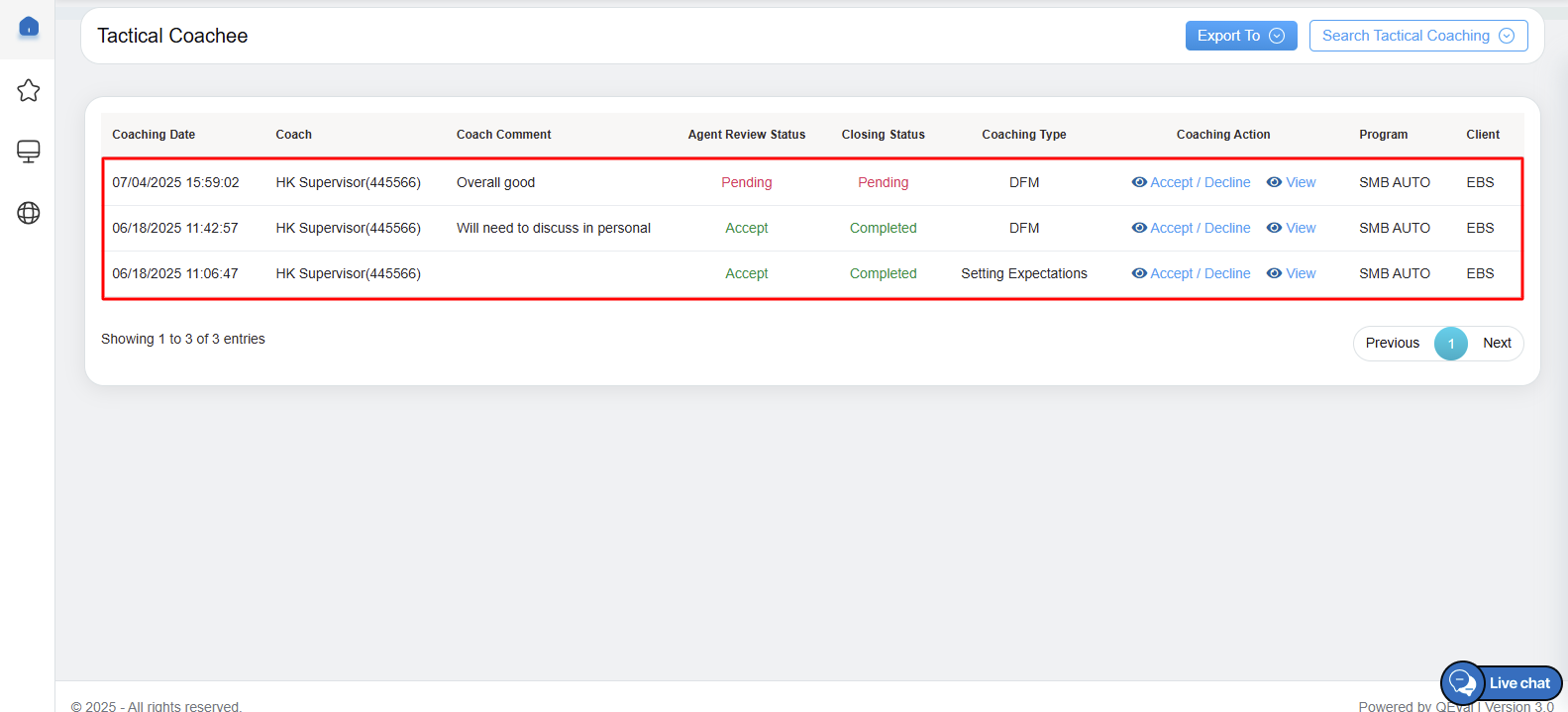Click eye icon beside View, Setting Expectations row
Image resolution: width=1568 pixels, height=712 pixels.
pos(1274,273)
